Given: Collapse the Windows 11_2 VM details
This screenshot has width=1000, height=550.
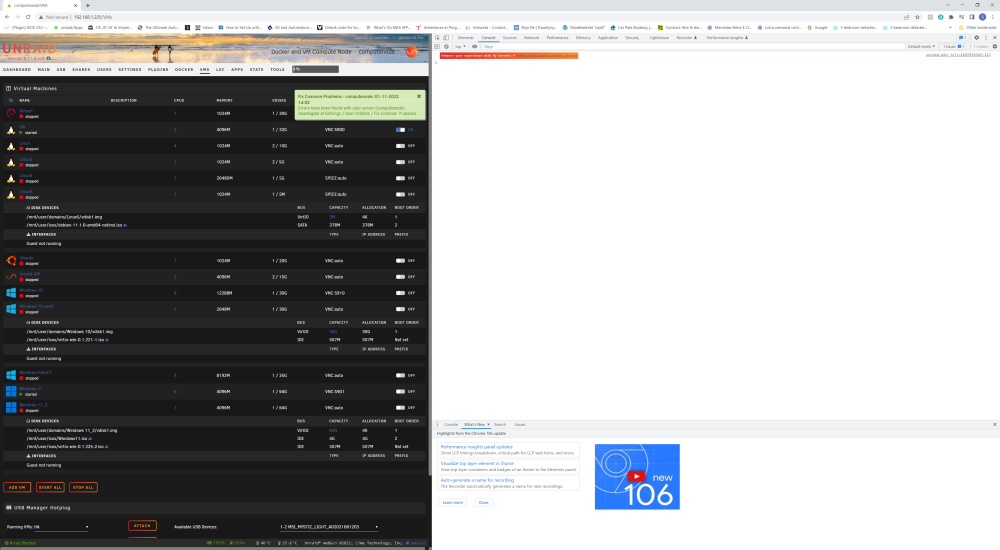Looking at the screenshot, I should click(33, 405).
